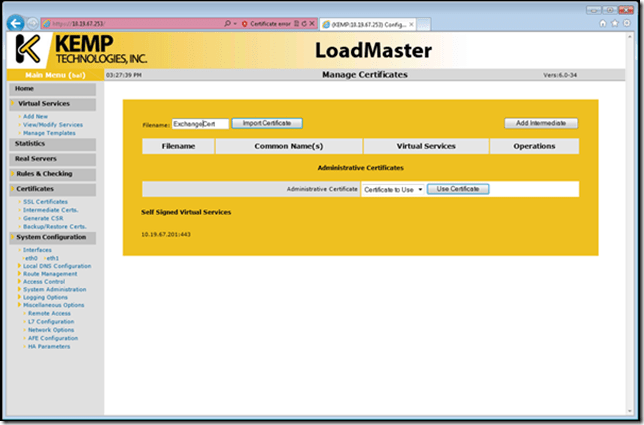Open browser Tools gear icon
Viewport: 644px width, 425px height.
click(x=626, y=22)
